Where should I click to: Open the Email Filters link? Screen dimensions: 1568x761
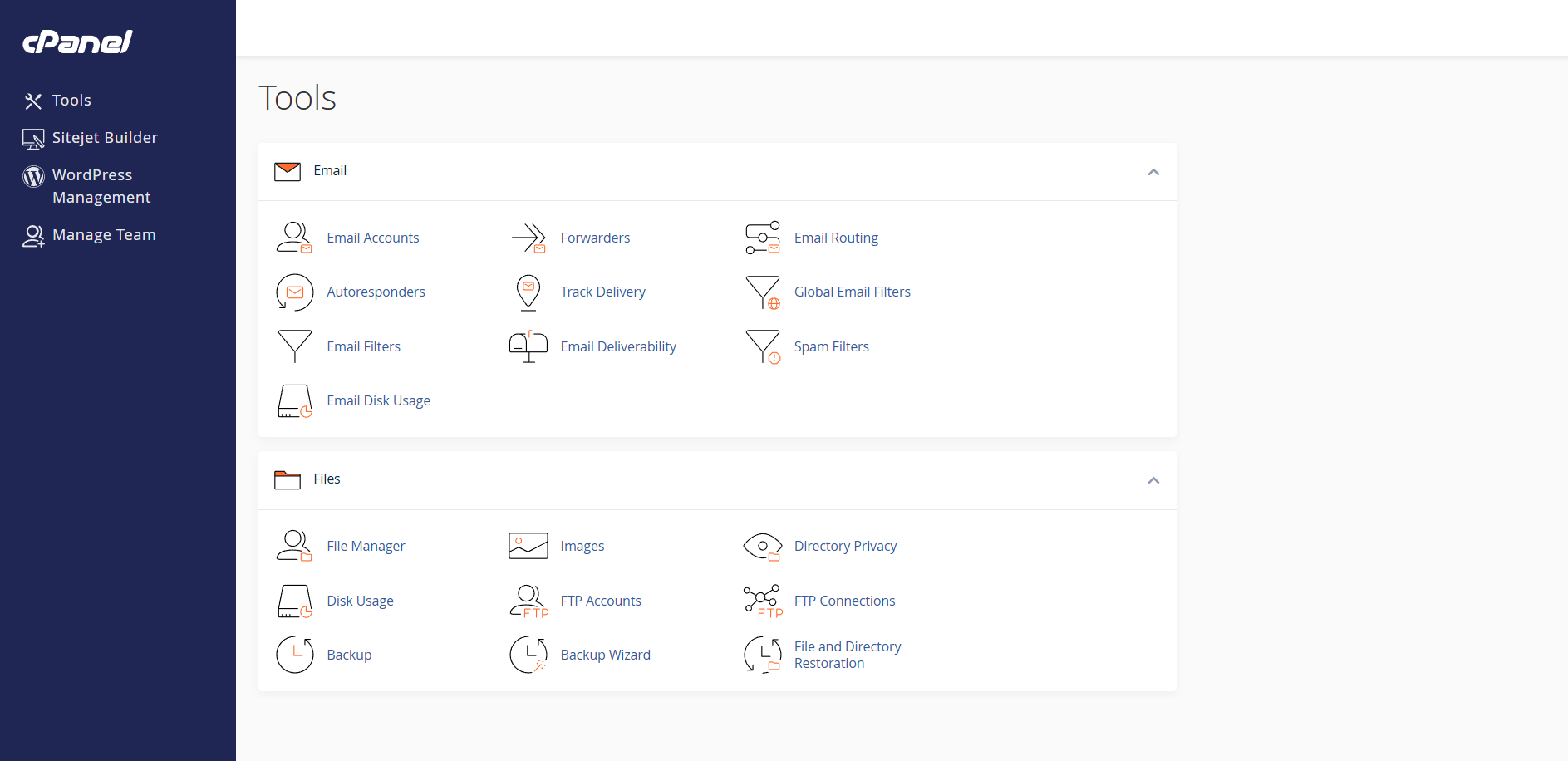tap(363, 346)
